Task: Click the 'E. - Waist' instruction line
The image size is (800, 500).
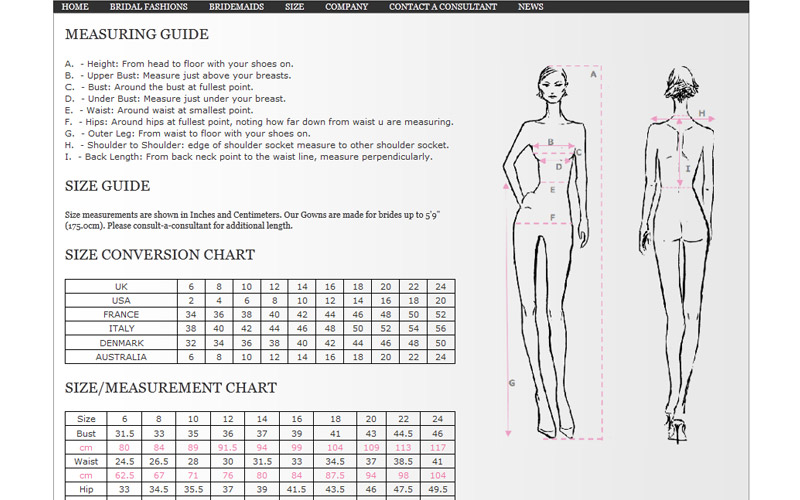Action: [x=159, y=110]
